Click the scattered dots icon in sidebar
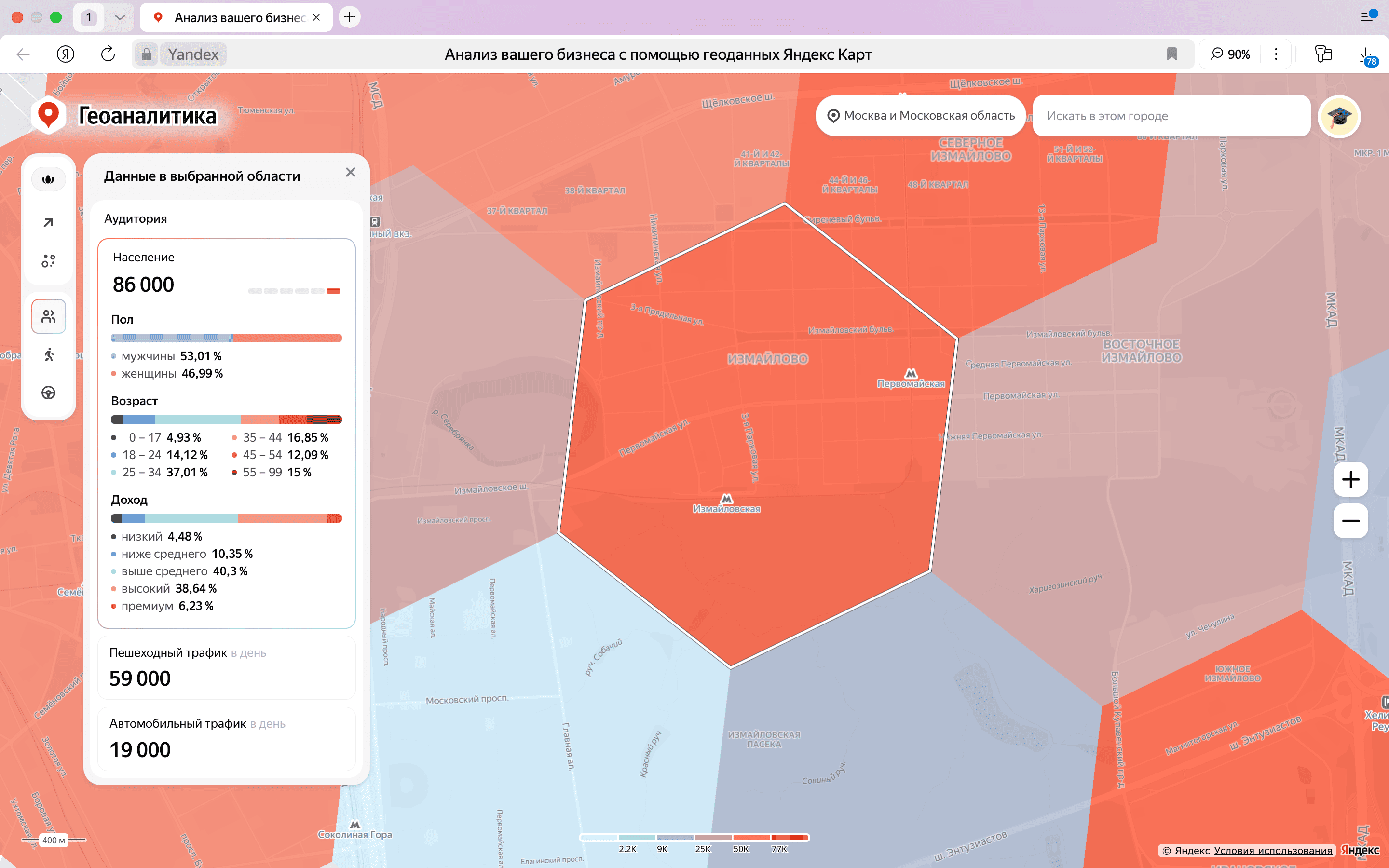1389x868 pixels. 48,261
